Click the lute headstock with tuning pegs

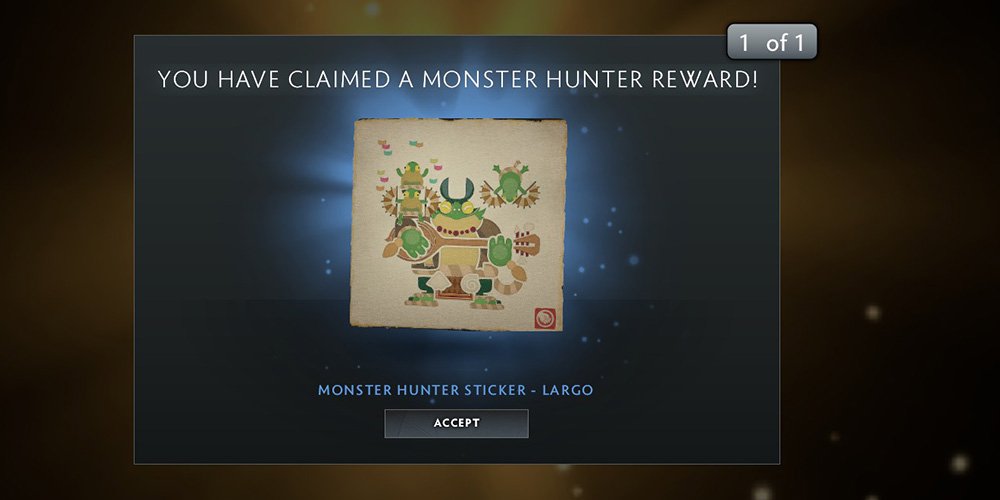[527, 244]
